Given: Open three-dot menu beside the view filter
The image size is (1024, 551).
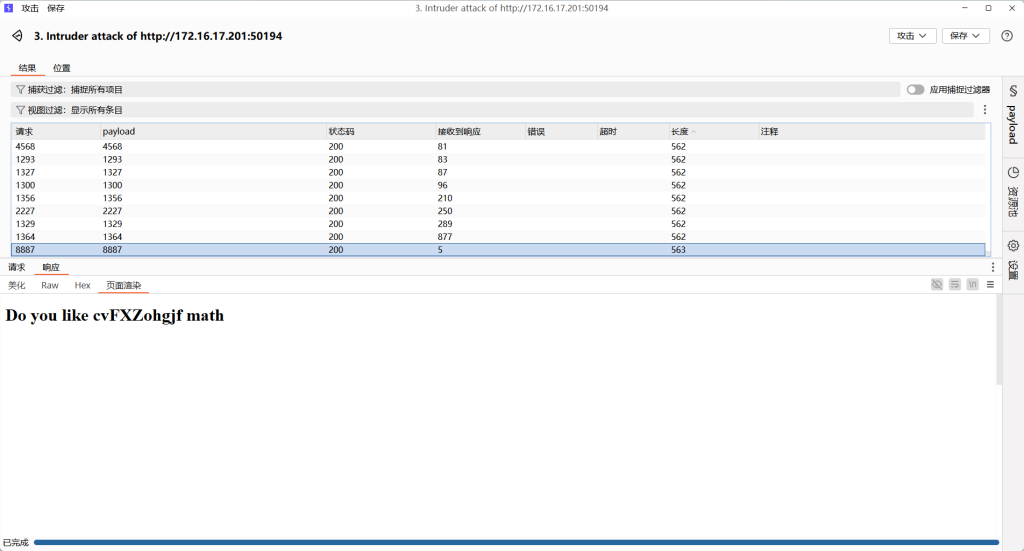Looking at the screenshot, I should pyautogui.click(x=984, y=110).
